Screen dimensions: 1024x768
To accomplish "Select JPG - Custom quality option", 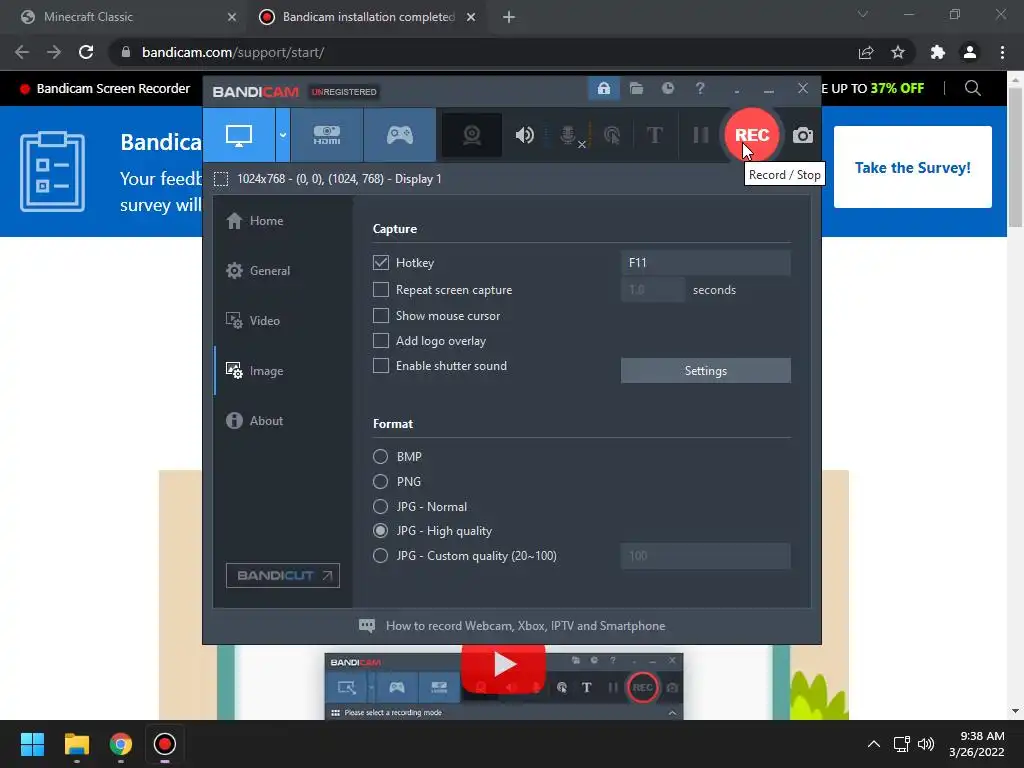I will pos(380,556).
